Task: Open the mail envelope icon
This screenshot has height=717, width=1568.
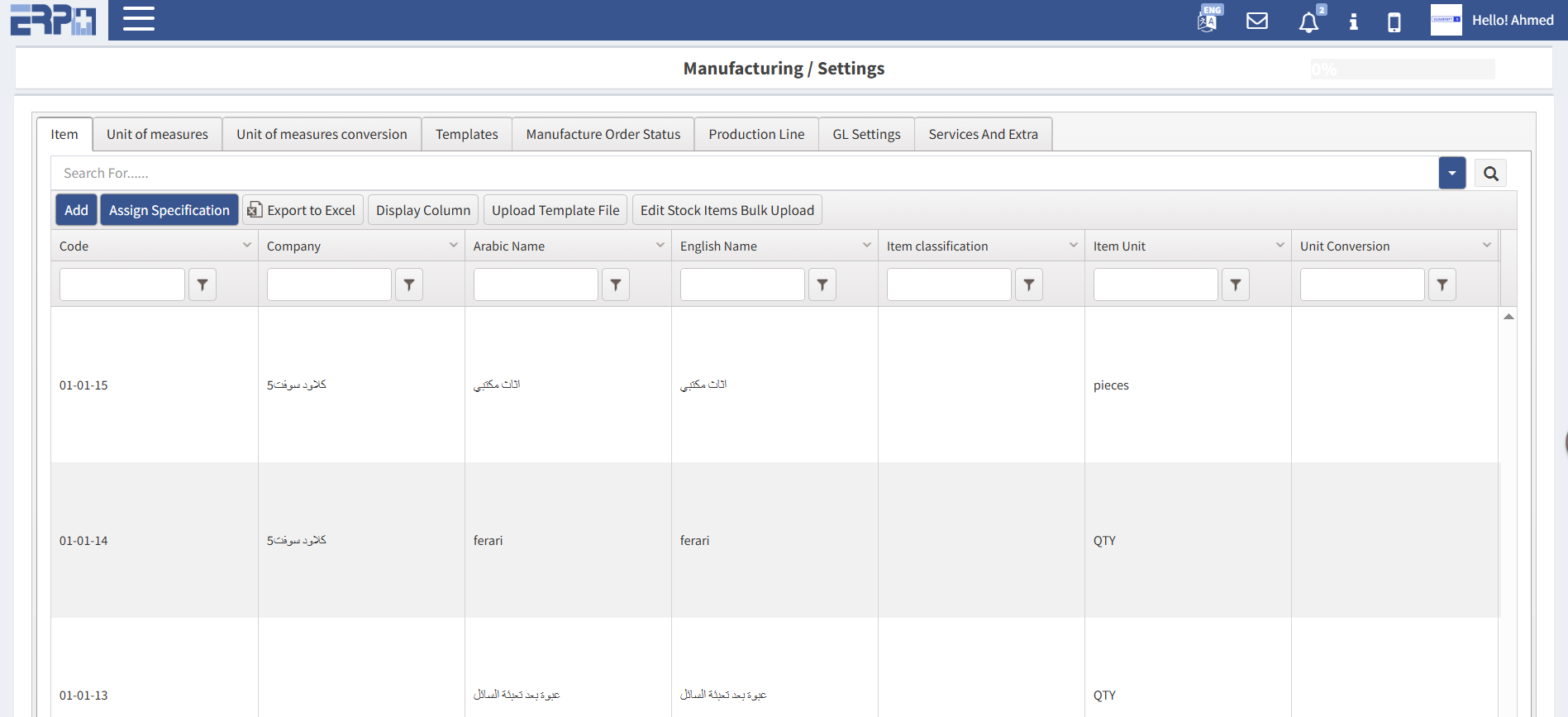Action: (x=1256, y=21)
